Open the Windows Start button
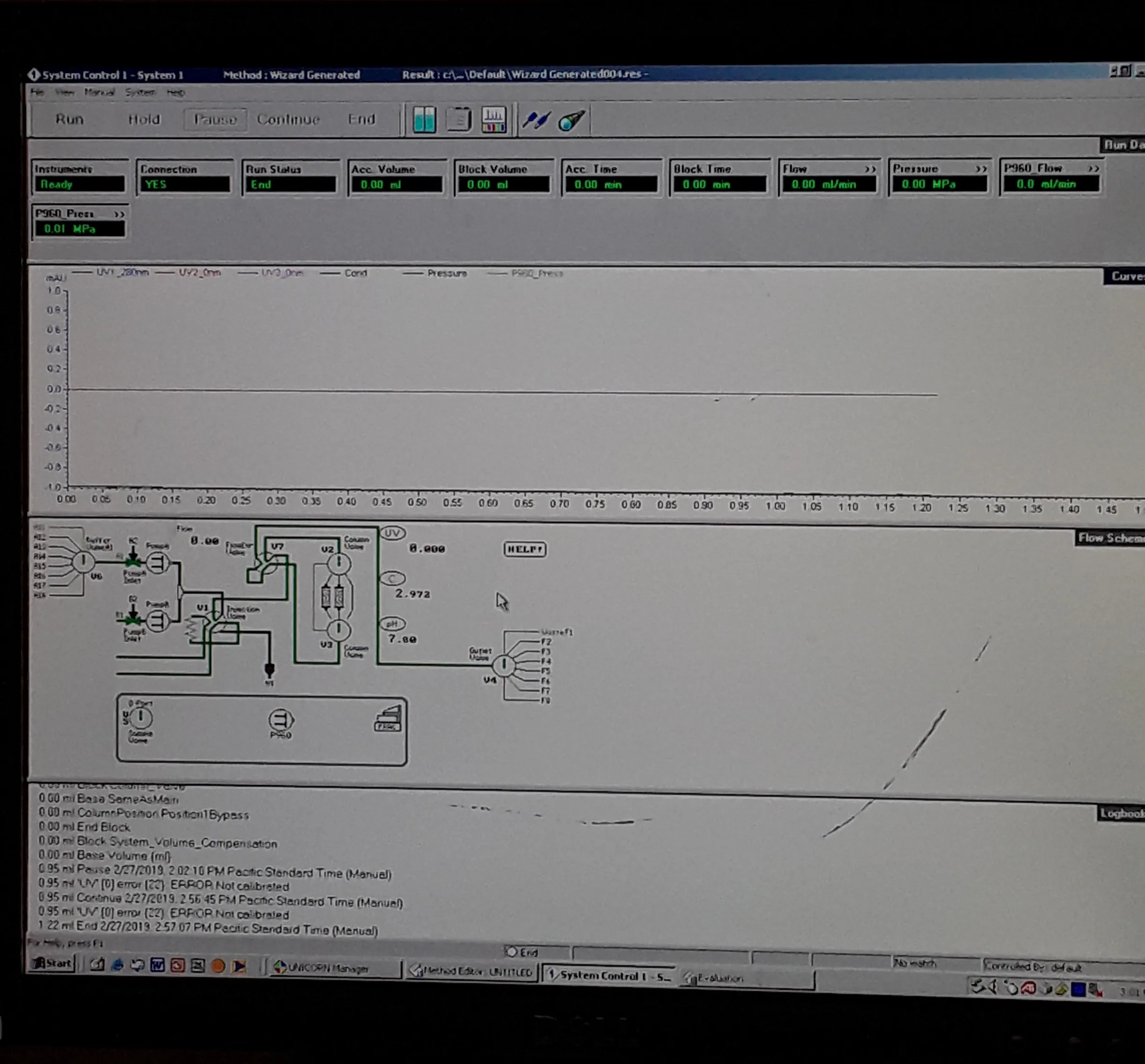 [52, 962]
